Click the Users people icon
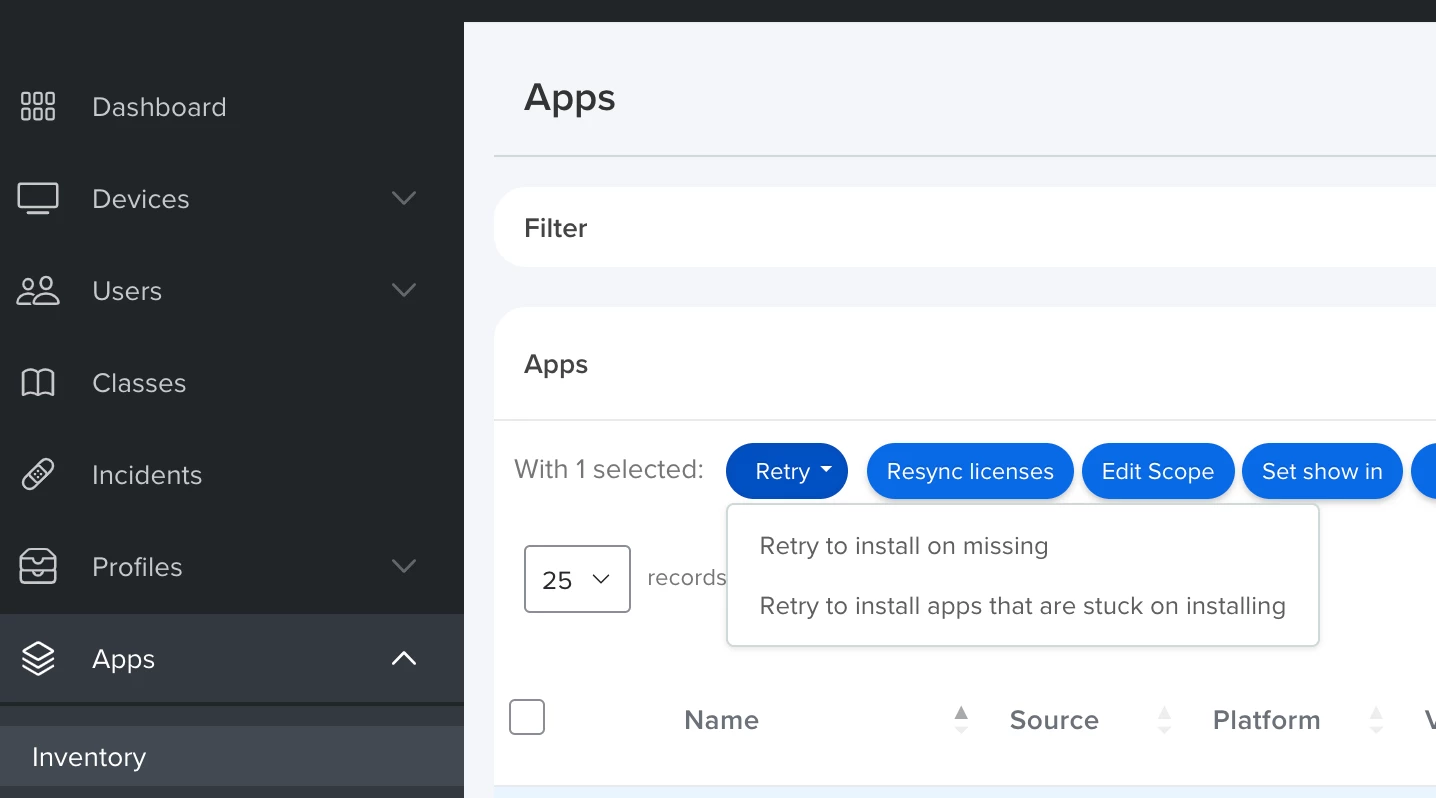Viewport: 1436px width, 798px height. pyautogui.click(x=38, y=290)
